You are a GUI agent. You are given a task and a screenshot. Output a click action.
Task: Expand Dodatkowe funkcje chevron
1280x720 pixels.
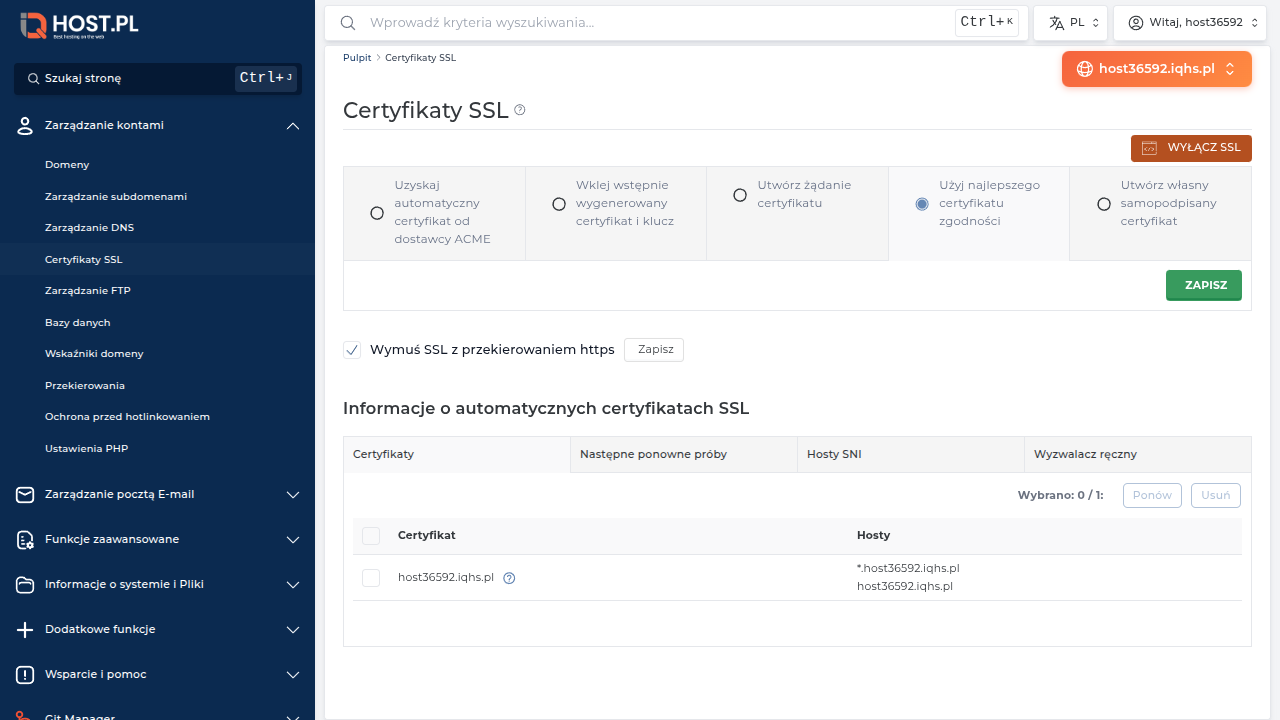click(x=293, y=630)
